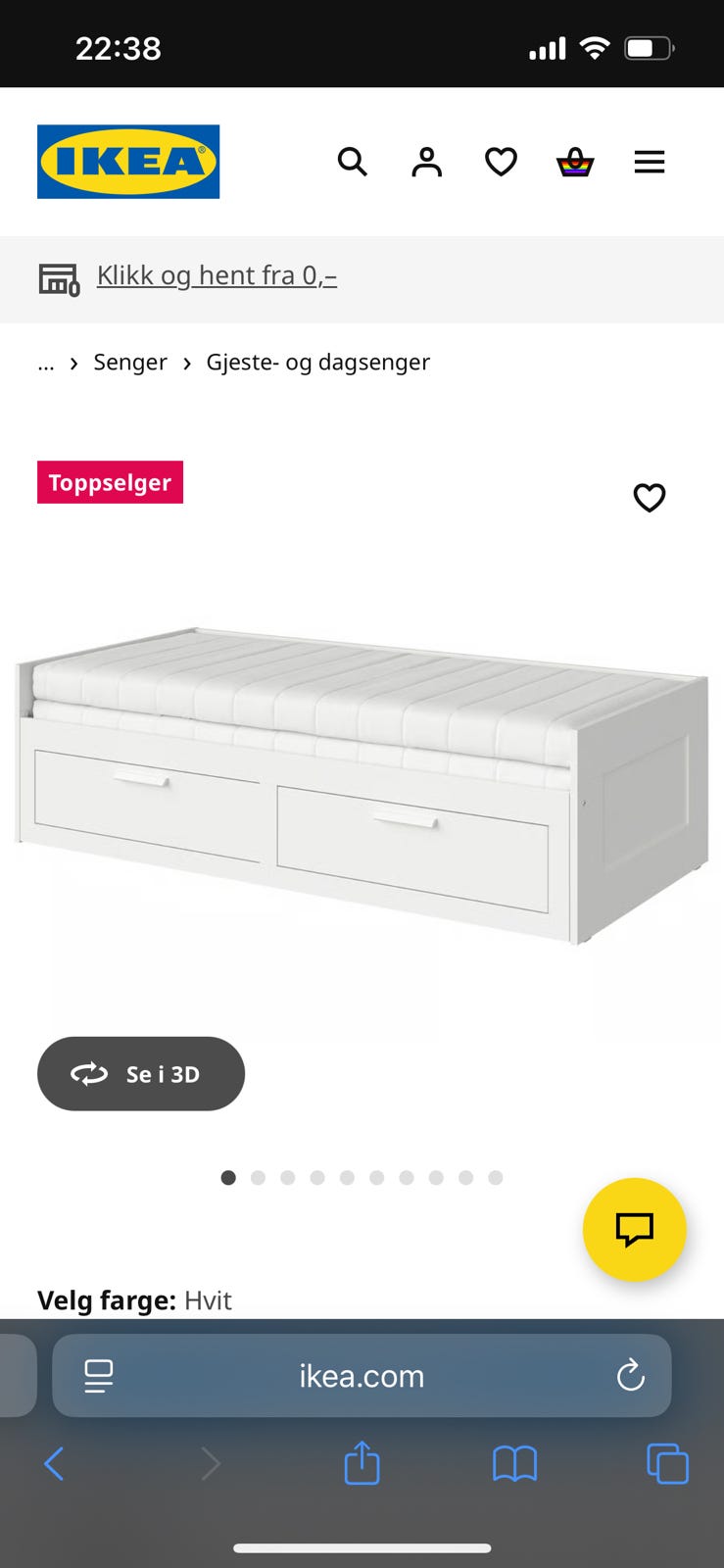Add the daybed to favorites heart
The image size is (724, 1568).
pos(650,498)
